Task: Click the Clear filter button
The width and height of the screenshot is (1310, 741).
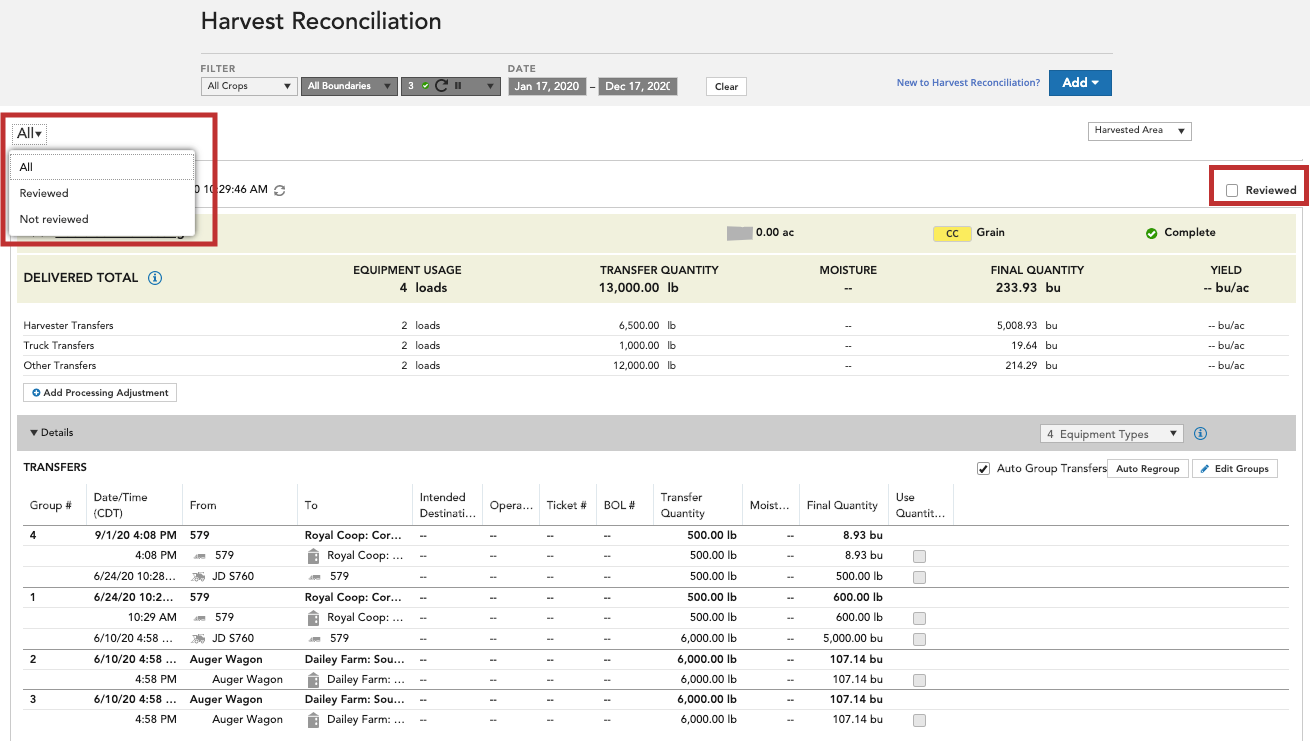Action: (726, 87)
